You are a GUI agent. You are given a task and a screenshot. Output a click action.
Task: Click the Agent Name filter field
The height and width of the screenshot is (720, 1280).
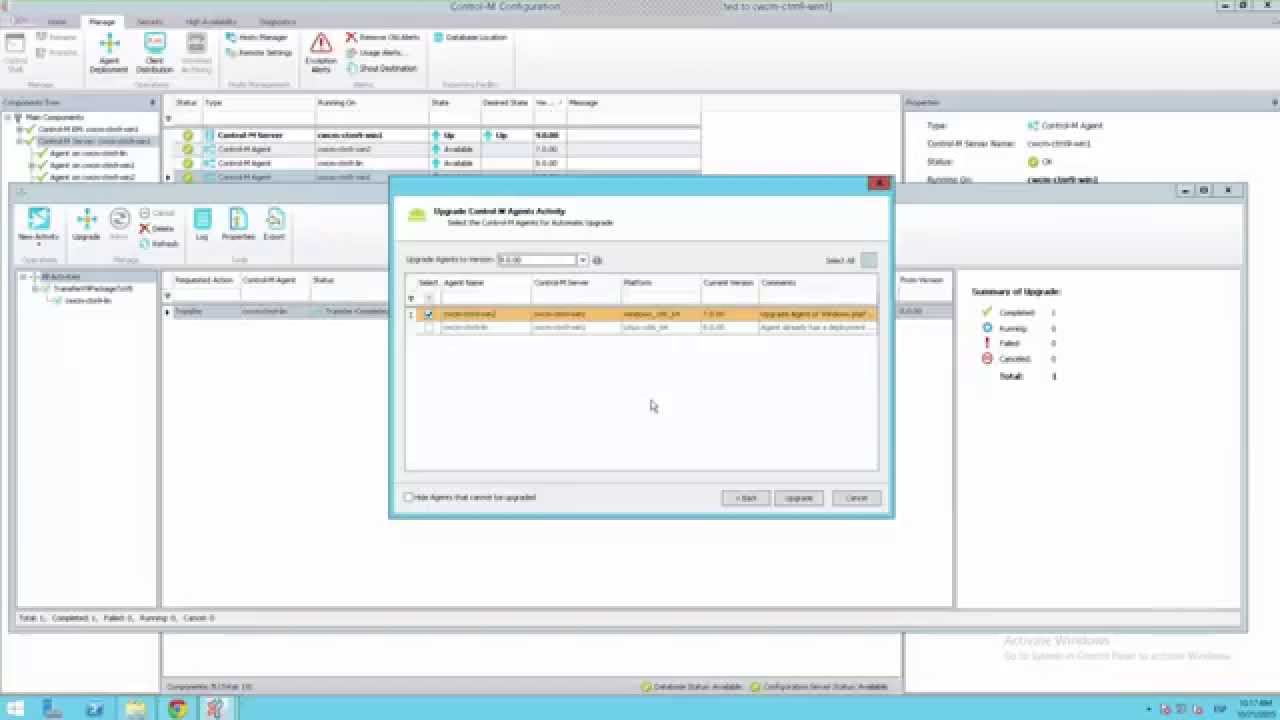[485, 297]
